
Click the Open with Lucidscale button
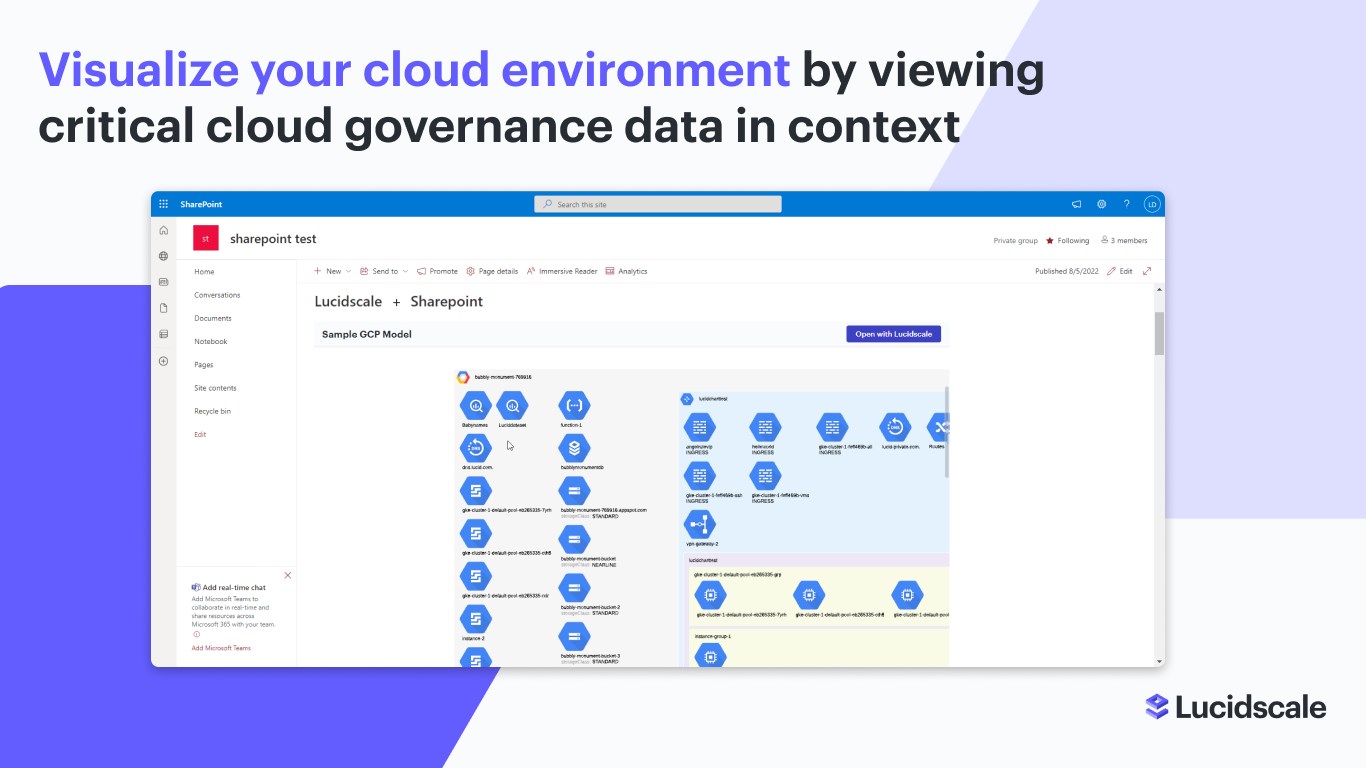pos(893,334)
